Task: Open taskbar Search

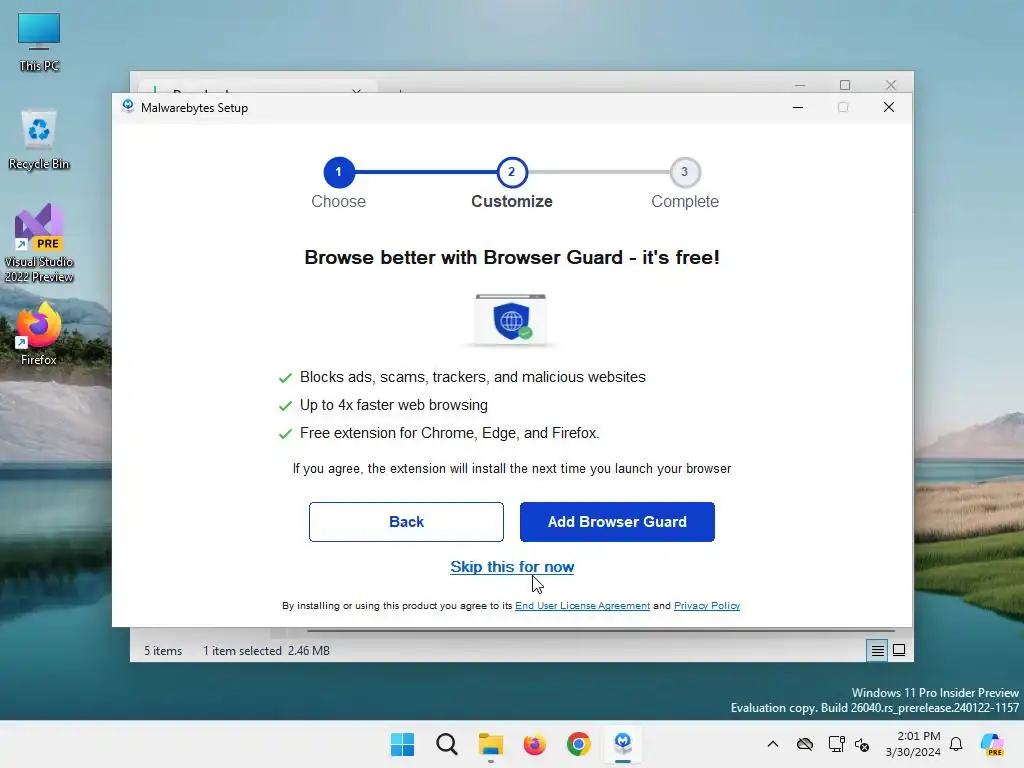Action: point(447,744)
